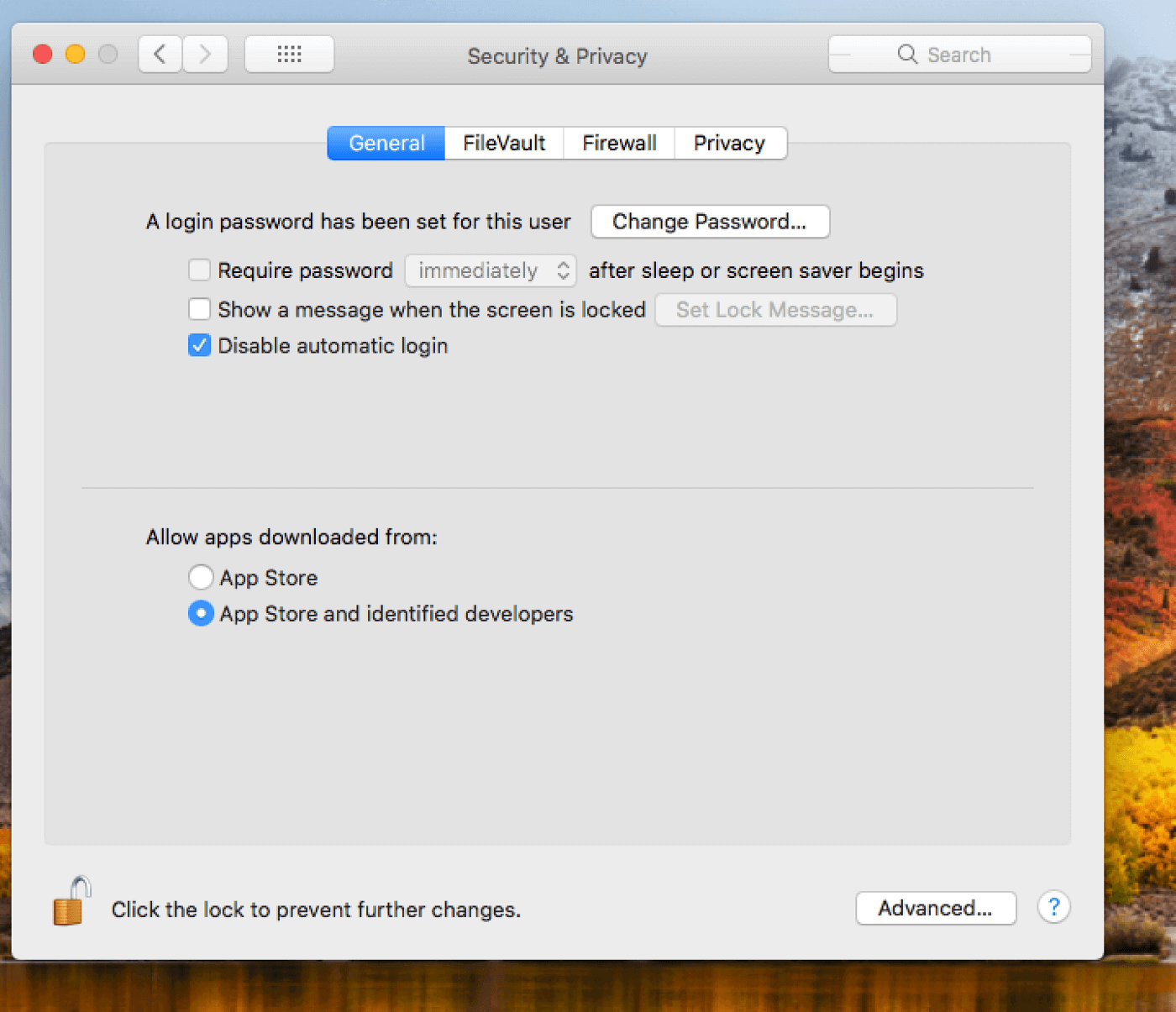
Task: Click the search magnifier icon
Action: tap(907, 54)
